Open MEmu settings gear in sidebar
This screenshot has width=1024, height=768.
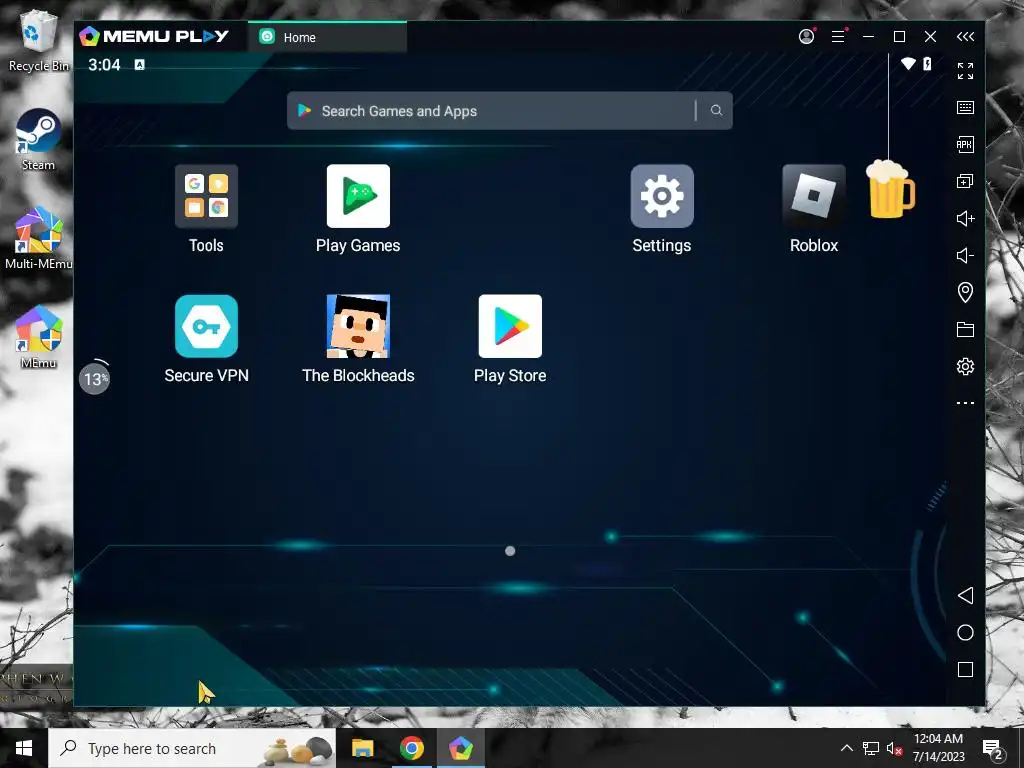tap(965, 366)
